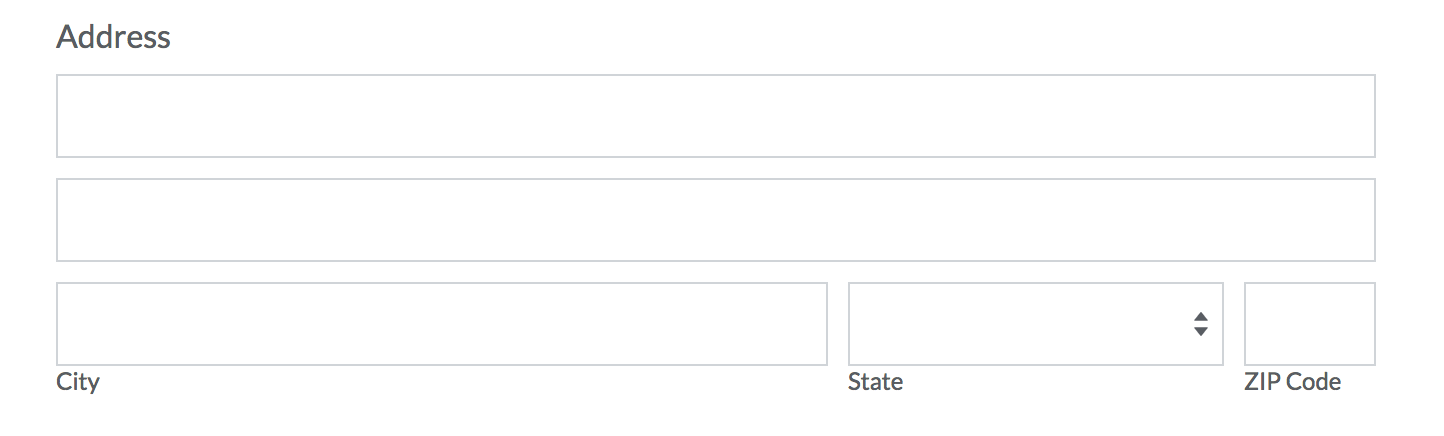Click the first address line field
The image size is (1444, 436).
point(715,116)
